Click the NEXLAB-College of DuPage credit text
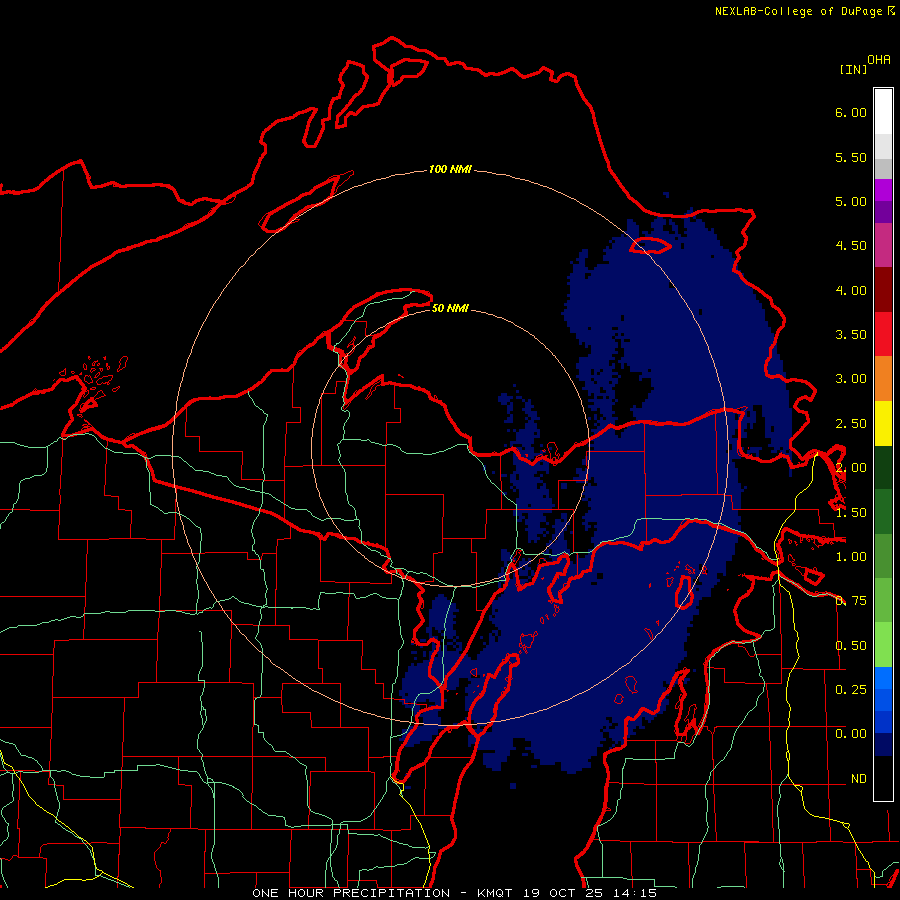Screen dimensions: 900x900 [x=798, y=11]
